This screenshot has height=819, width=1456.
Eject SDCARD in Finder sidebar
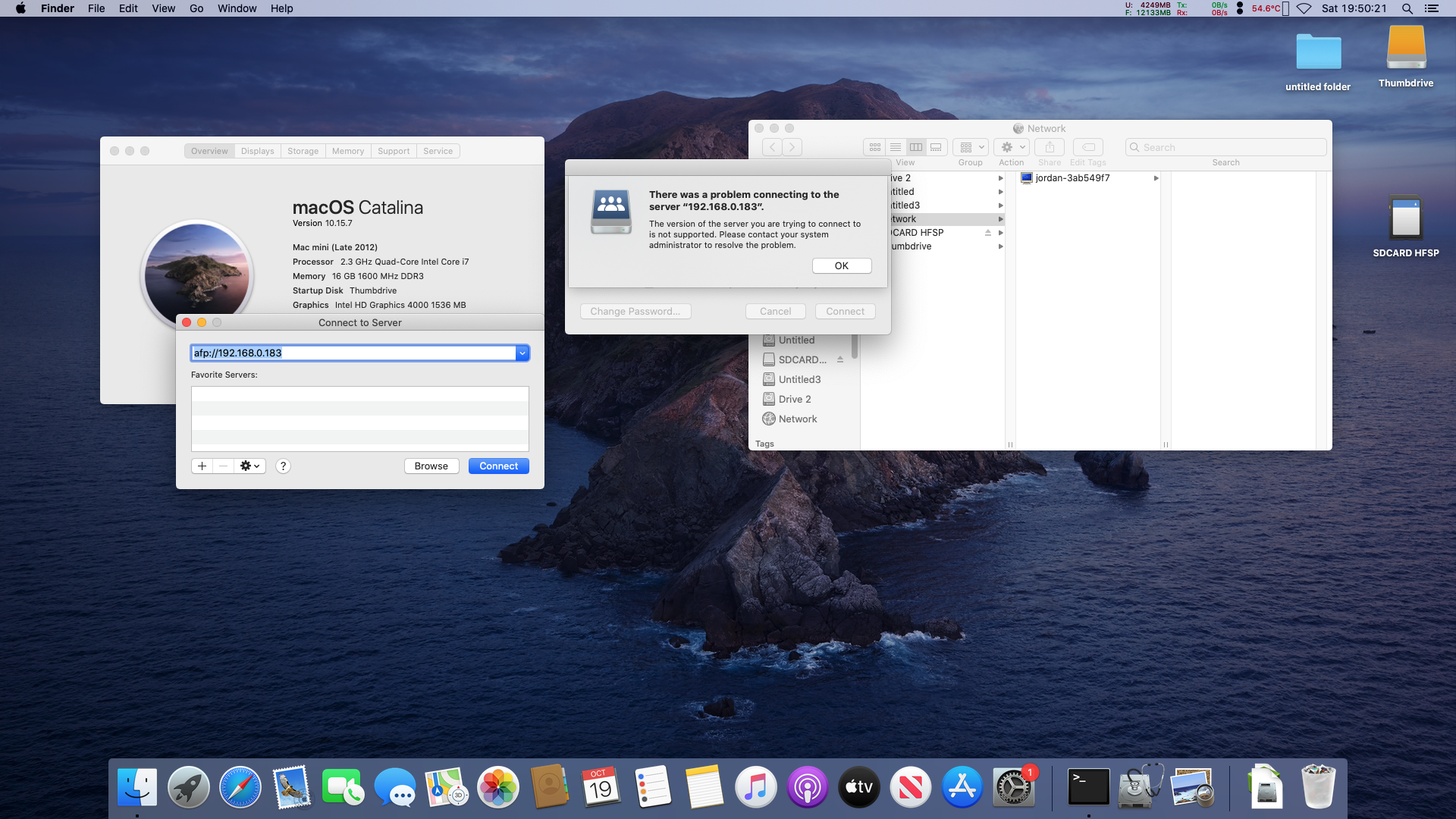pos(840,359)
